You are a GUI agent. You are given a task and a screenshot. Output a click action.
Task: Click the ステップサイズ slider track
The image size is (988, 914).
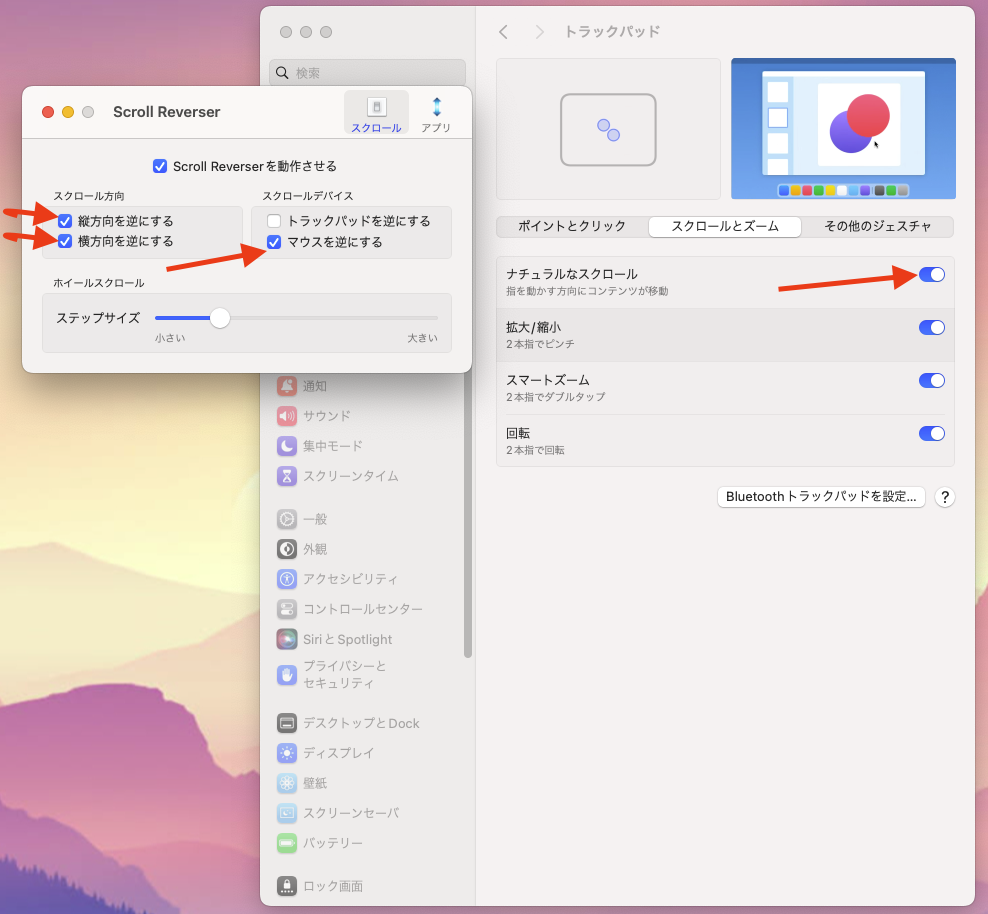click(x=330, y=318)
